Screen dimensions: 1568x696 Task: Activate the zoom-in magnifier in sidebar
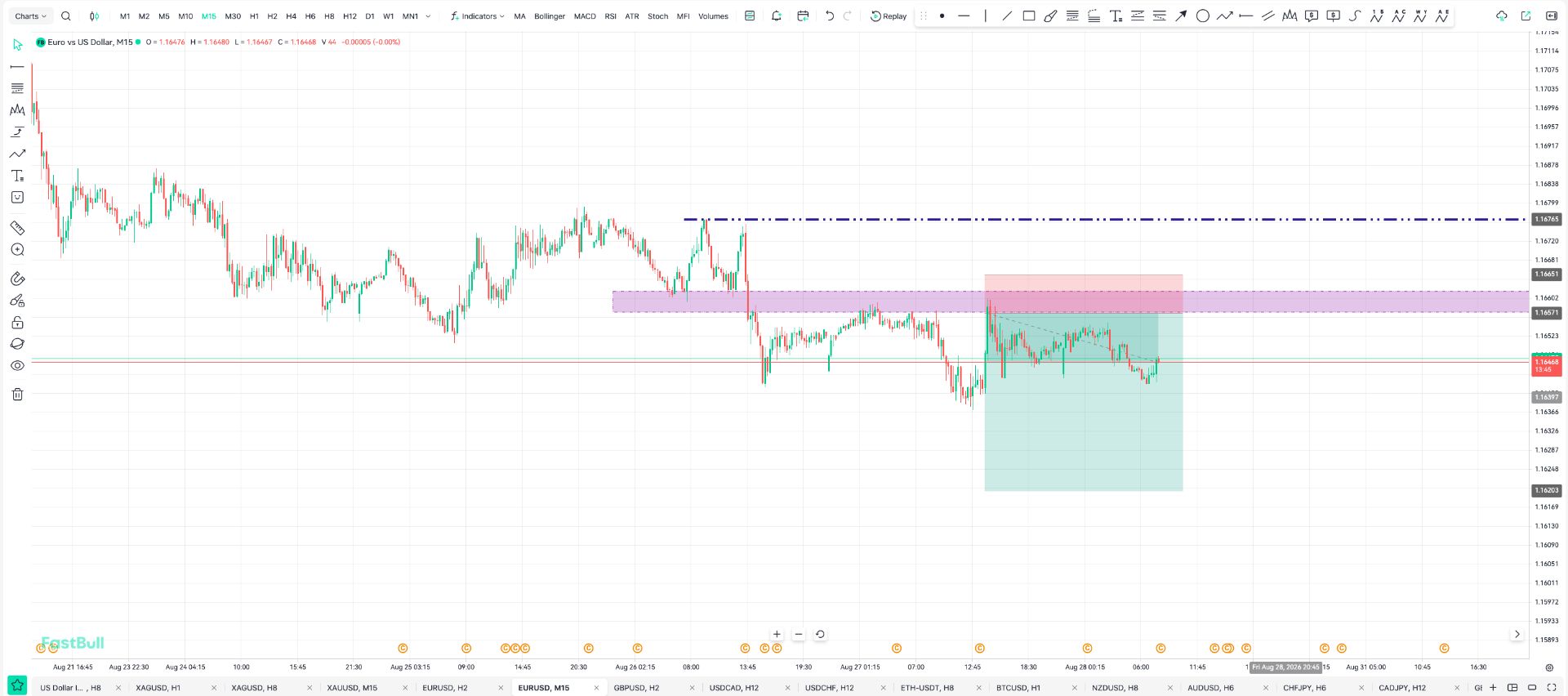17,250
